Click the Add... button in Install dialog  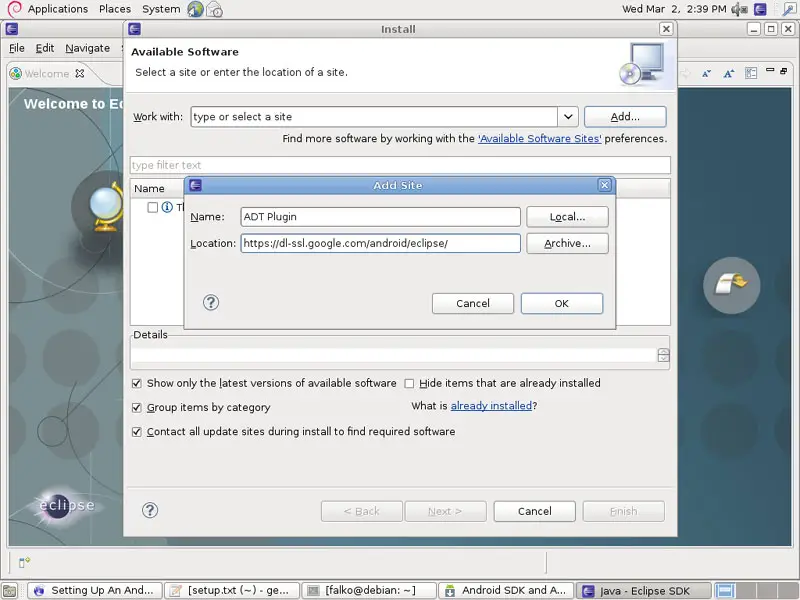625,117
